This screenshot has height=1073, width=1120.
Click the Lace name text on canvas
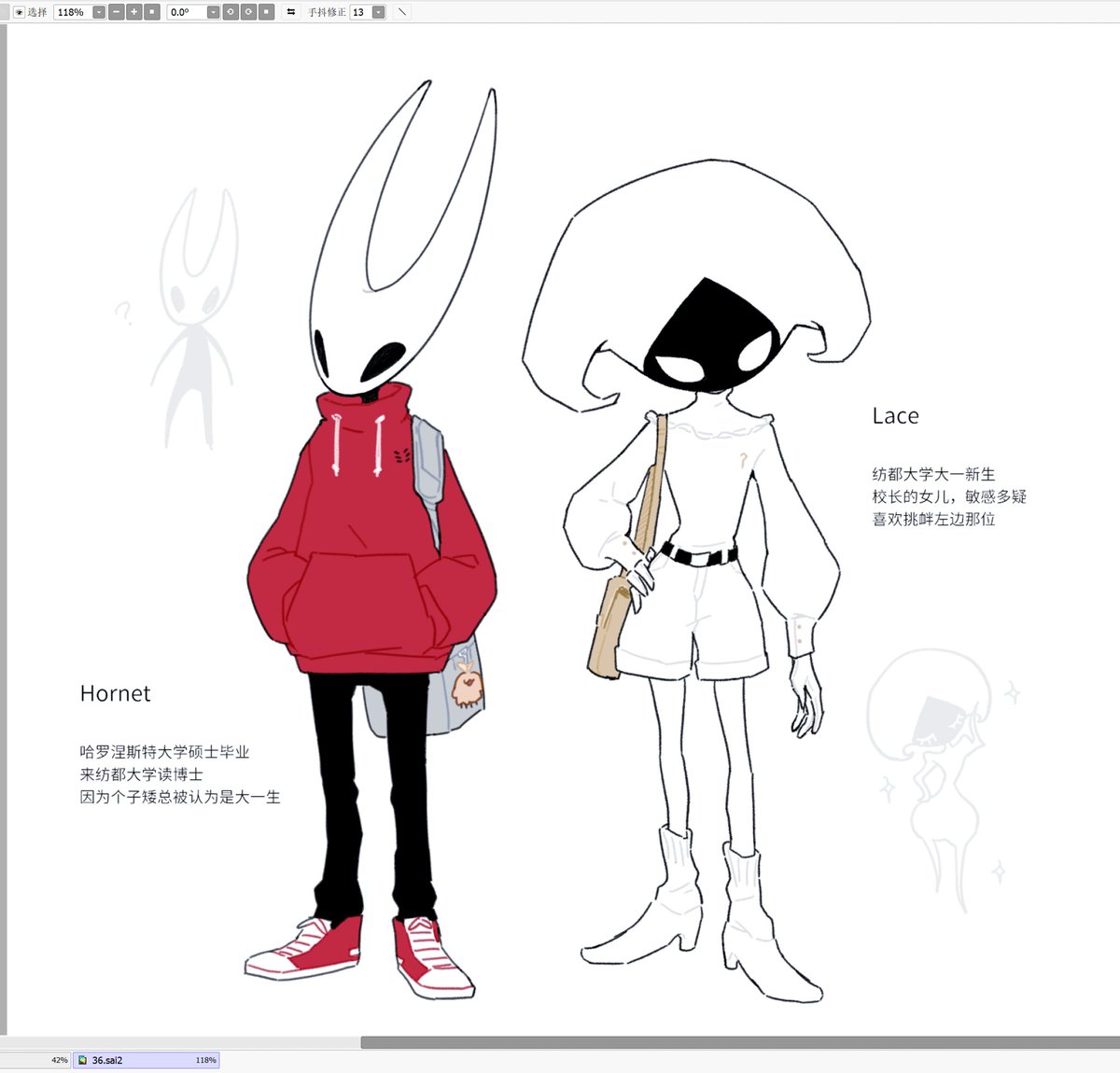pos(895,416)
